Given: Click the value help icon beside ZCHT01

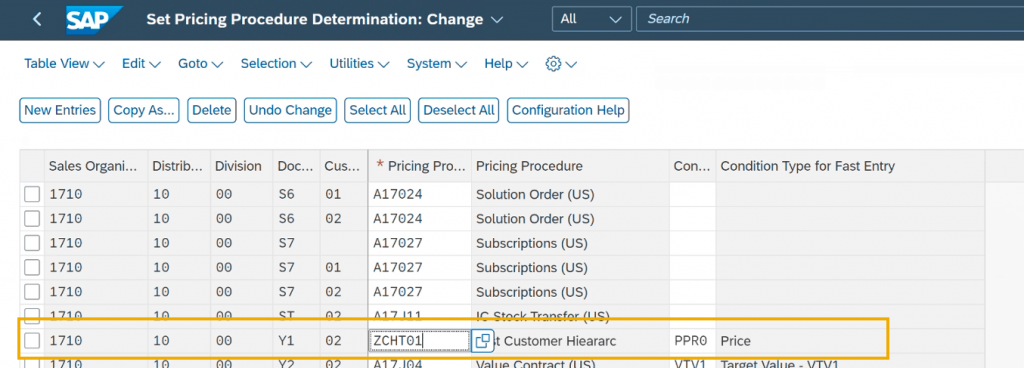Looking at the screenshot, I should click(483, 340).
